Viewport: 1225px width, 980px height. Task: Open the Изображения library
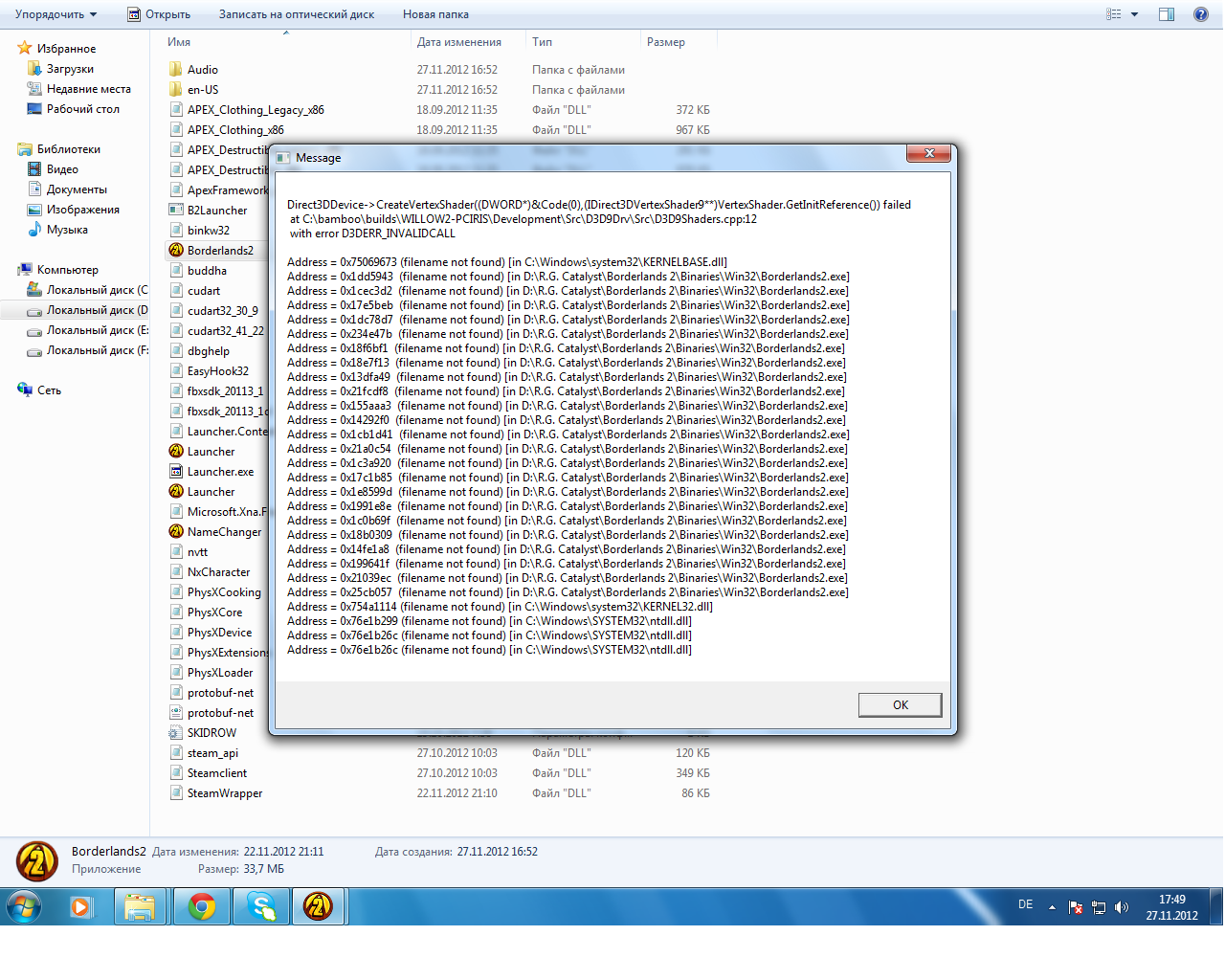coord(83,210)
